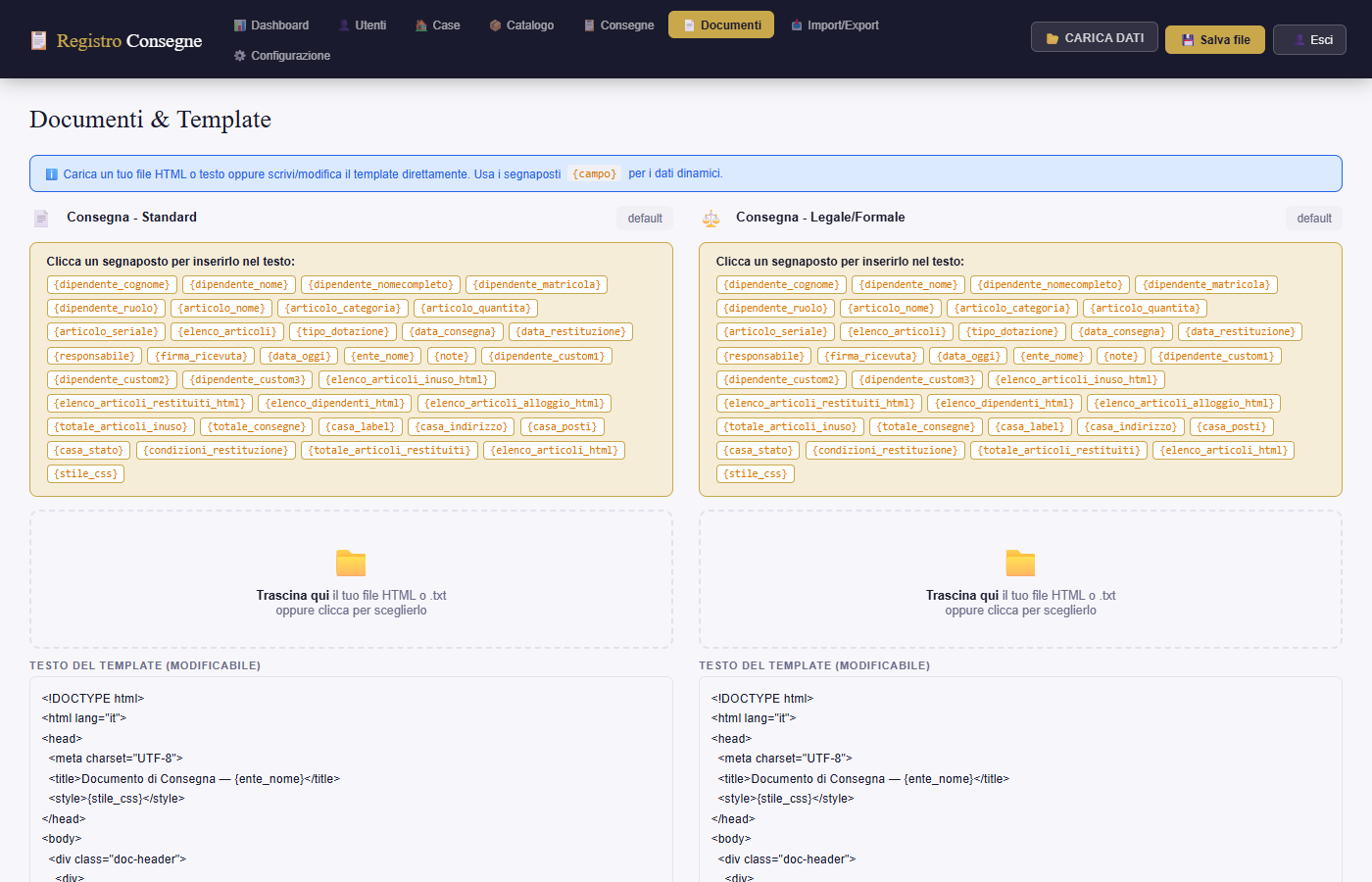The height and width of the screenshot is (882, 1372).
Task: Click the document icon beside Consegna - Standard
Action: pyautogui.click(x=41, y=218)
